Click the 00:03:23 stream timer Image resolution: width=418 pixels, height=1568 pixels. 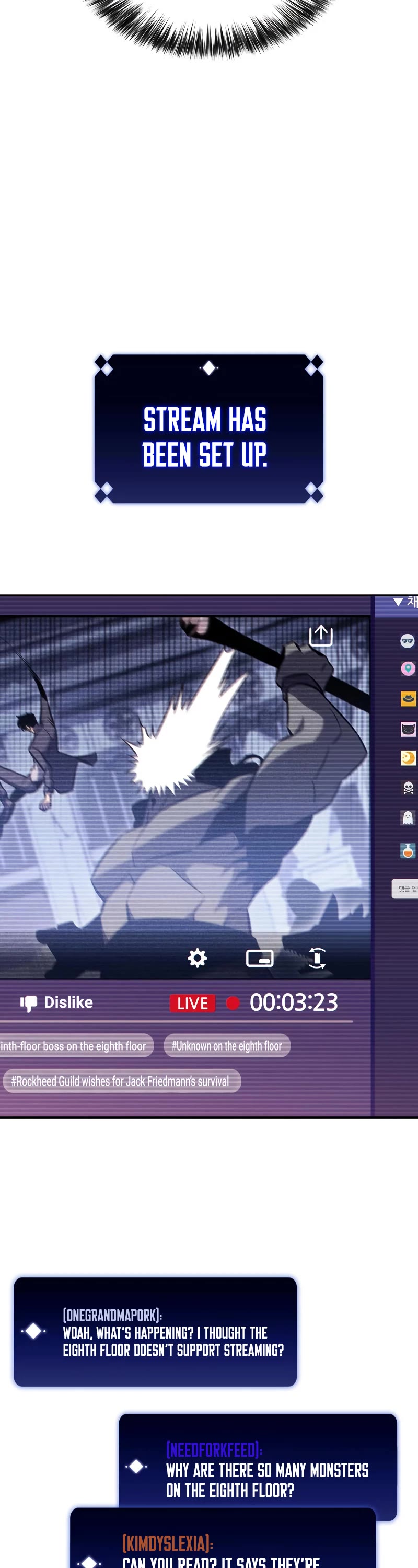point(294,1002)
